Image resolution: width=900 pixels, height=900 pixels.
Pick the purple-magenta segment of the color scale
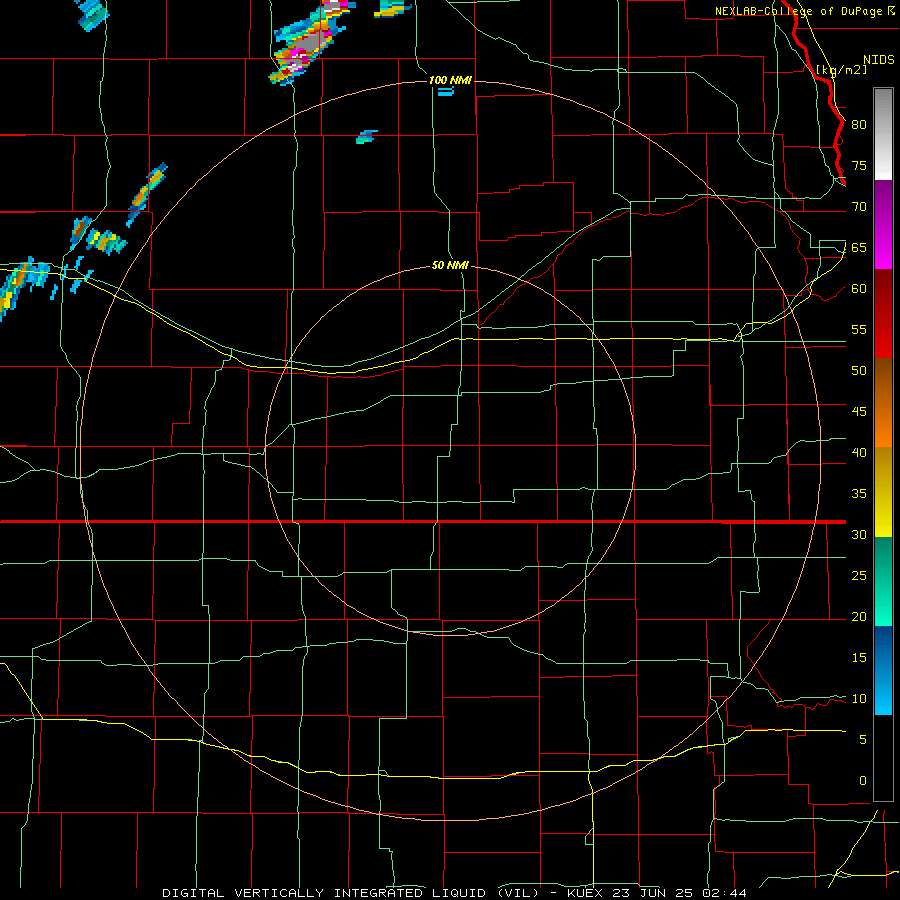click(883, 224)
